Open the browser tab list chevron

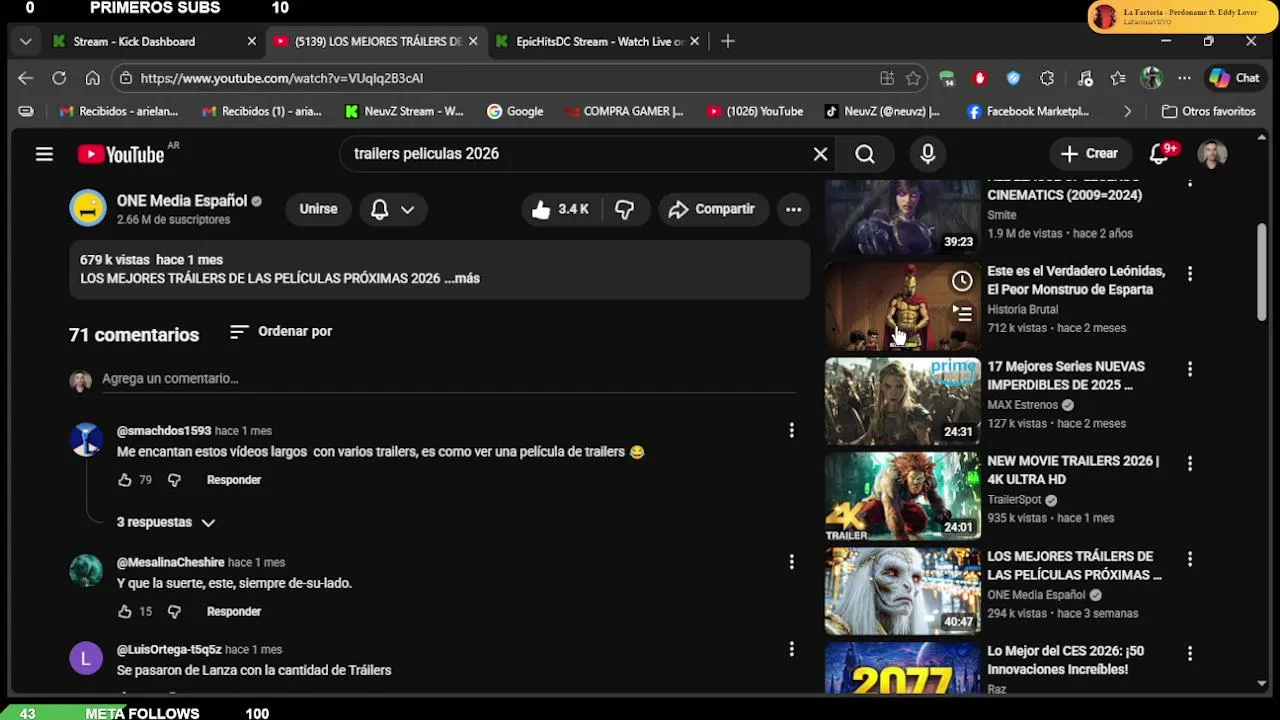click(26, 41)
